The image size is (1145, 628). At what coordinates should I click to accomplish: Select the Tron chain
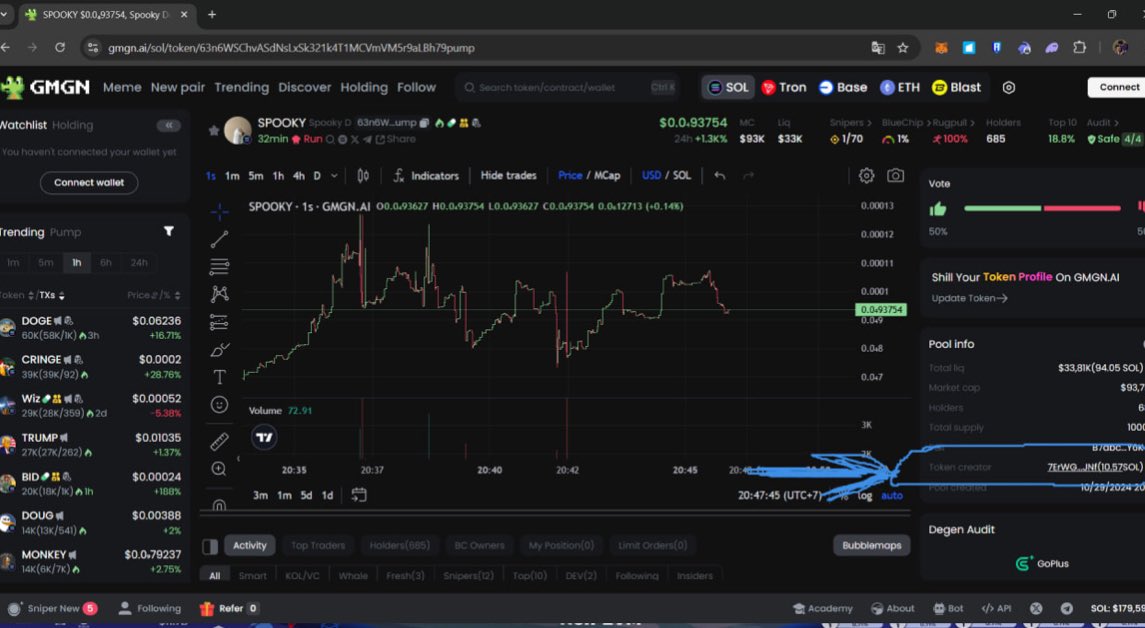point(784,87)
